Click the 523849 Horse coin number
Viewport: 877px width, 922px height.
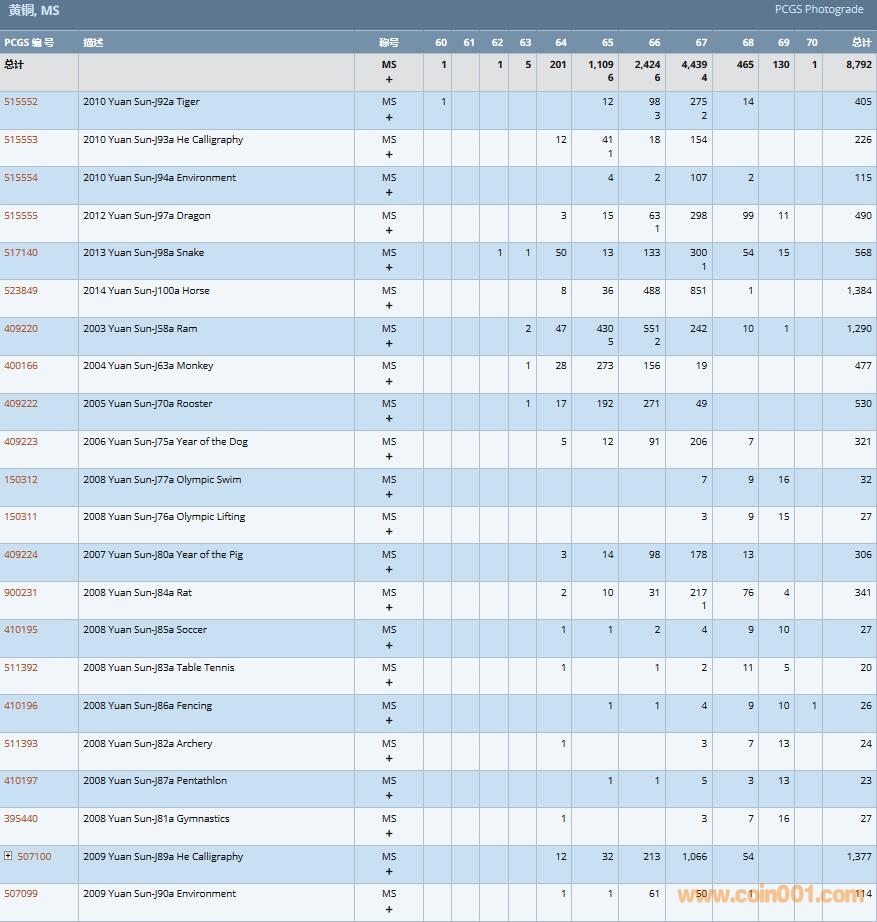pyautogui.click(x=21, y=291)
